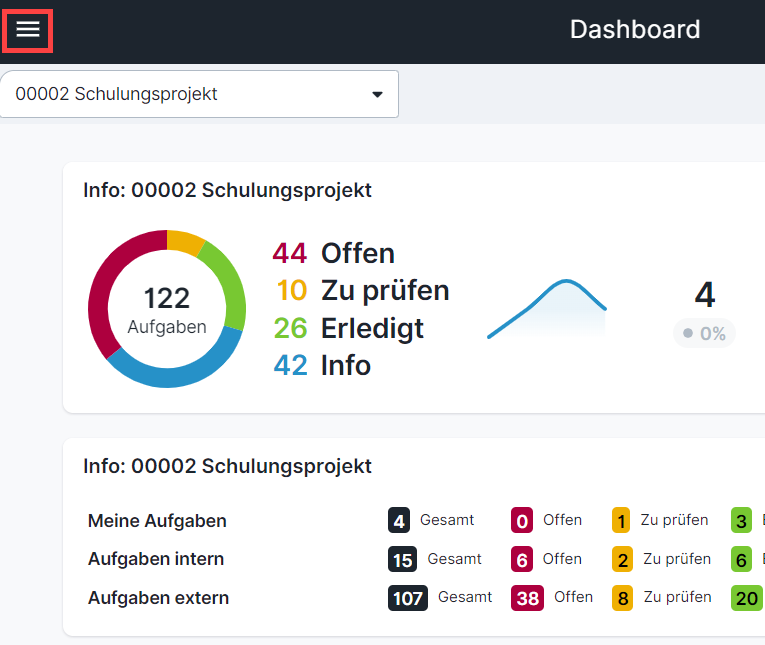Click the blue trend line chart
This screenshot has width=765, height=645.
[x=547, y=308]
